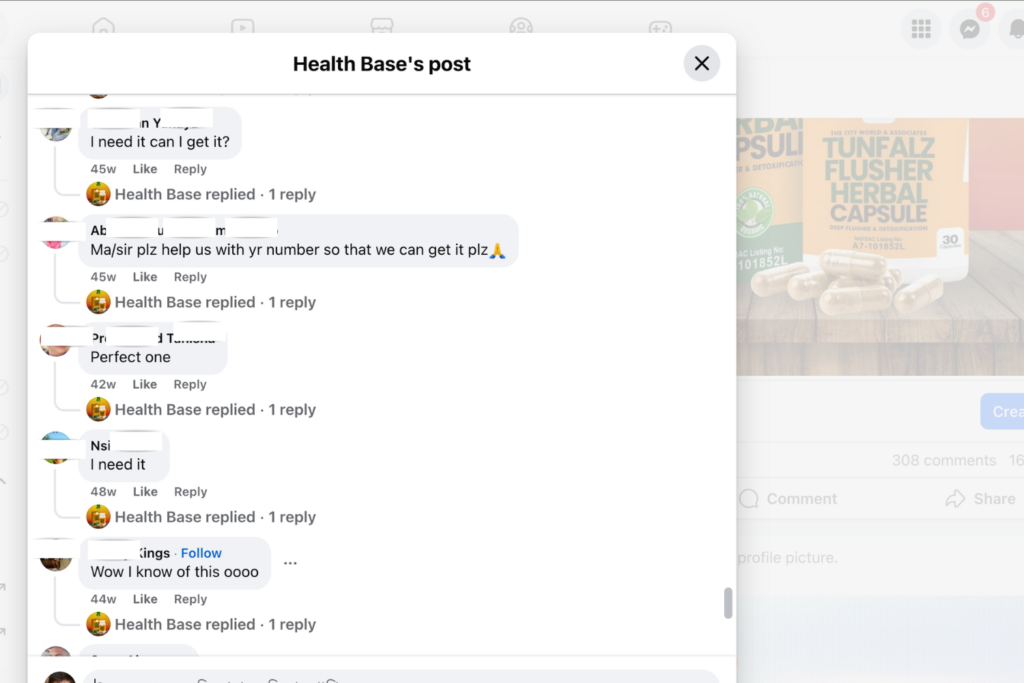Open timestamp 48w on "I need it" comment
The image size is (1024, 683).
click(103, 492)
